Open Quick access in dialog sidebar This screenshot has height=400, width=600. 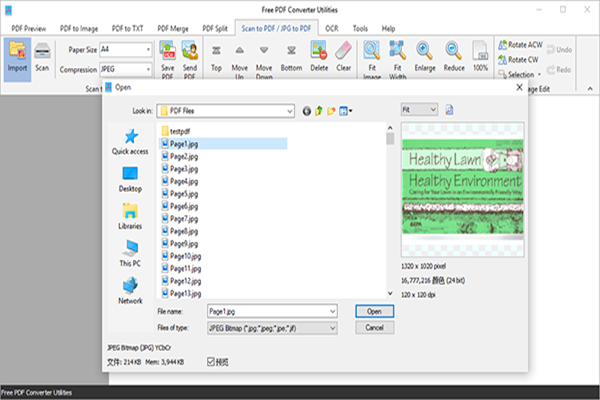tap(130, 141)
